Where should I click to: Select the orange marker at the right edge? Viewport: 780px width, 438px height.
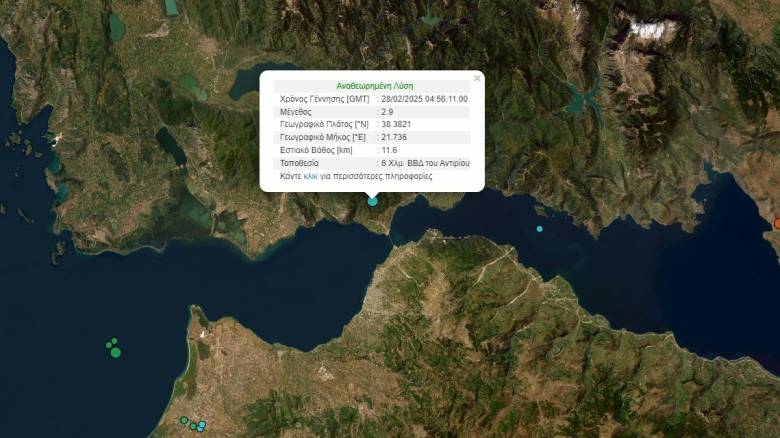(x=777, y=223)
